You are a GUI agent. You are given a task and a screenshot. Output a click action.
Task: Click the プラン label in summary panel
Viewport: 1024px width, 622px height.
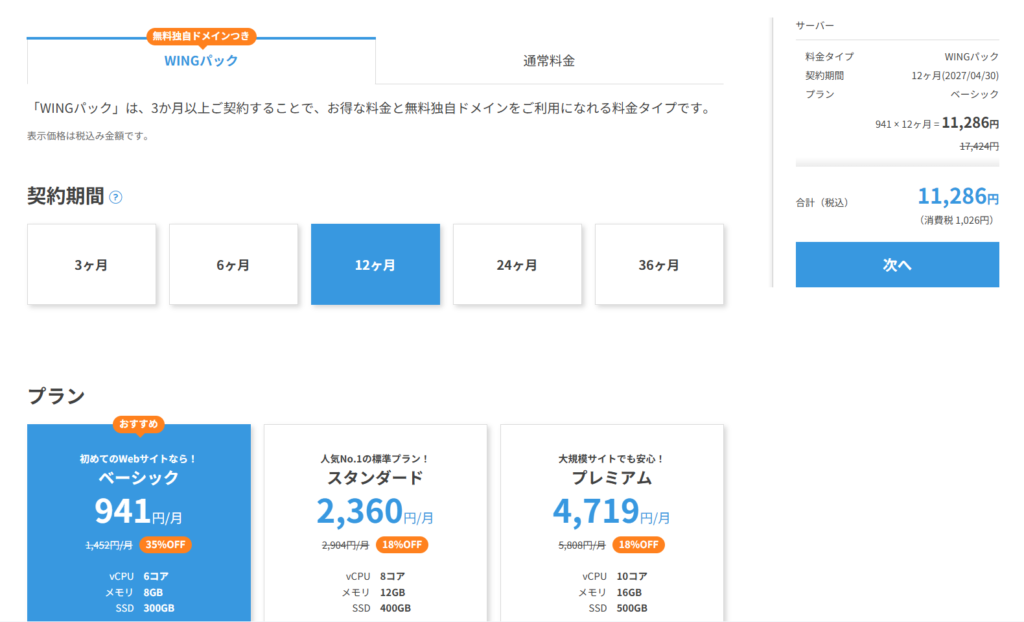[x=820, y=94]
